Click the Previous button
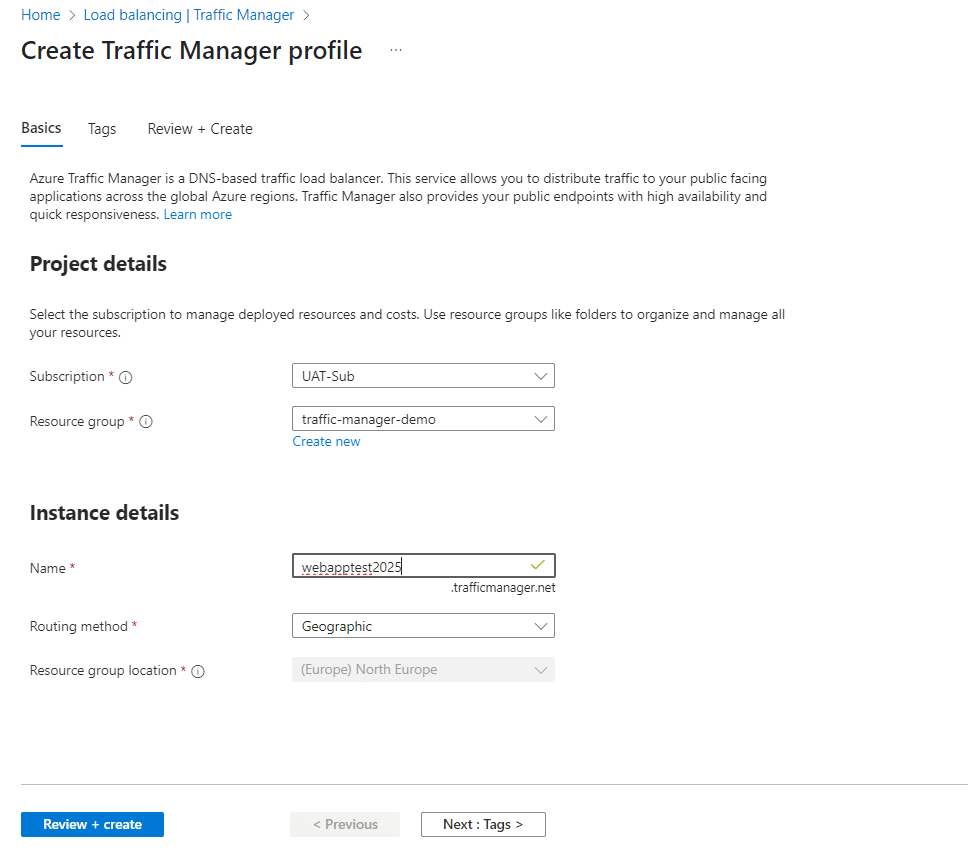The width and height of the screenshot is (968, 849). [x=345, y=824]
